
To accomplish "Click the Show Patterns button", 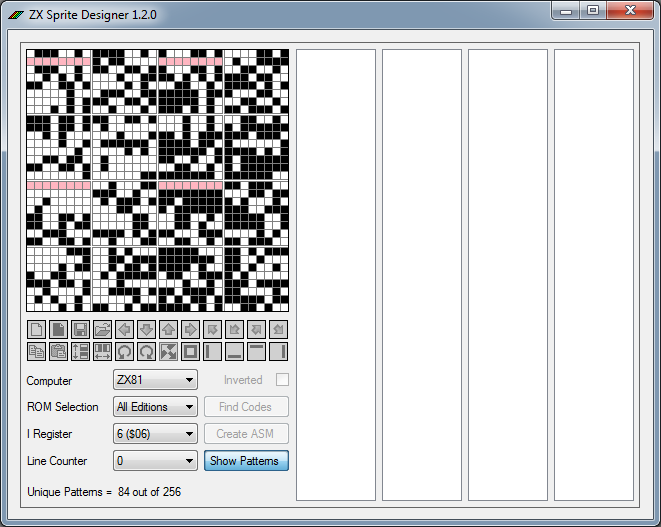I will click(246, 461).
